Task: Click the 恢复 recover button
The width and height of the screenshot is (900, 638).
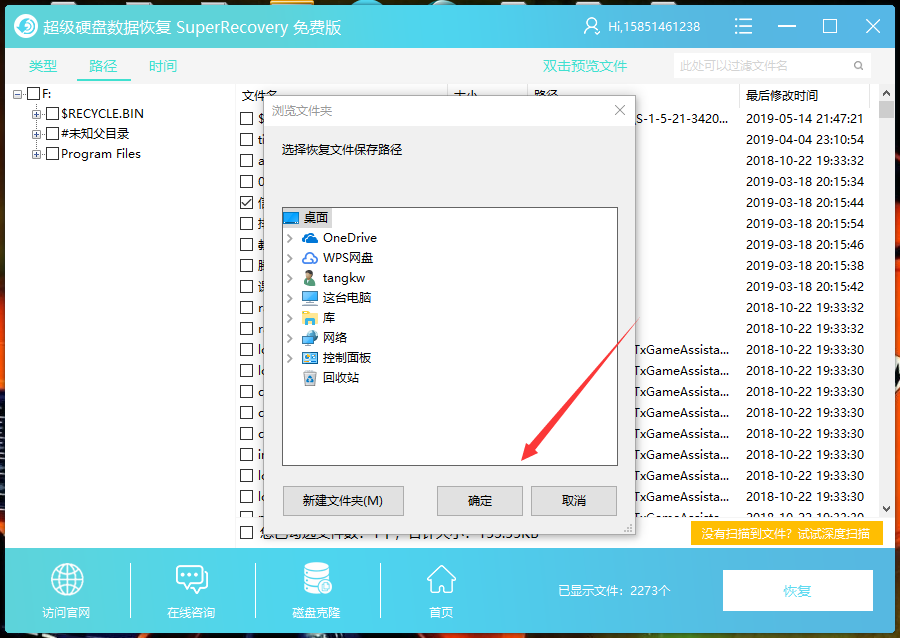Action: pyautogui.click(x=798, y=590)
